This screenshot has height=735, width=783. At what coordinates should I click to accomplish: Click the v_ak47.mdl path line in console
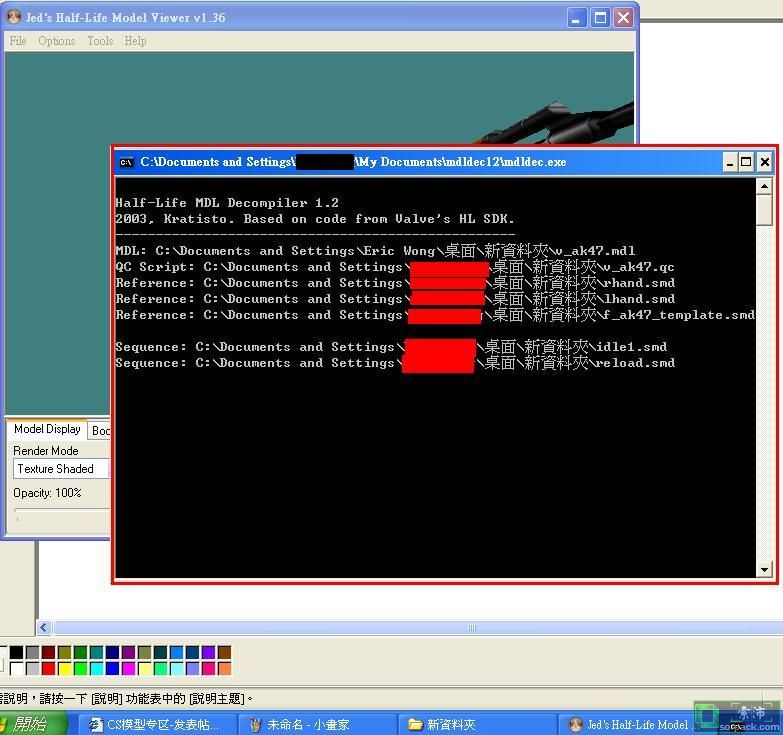[375, 251]
